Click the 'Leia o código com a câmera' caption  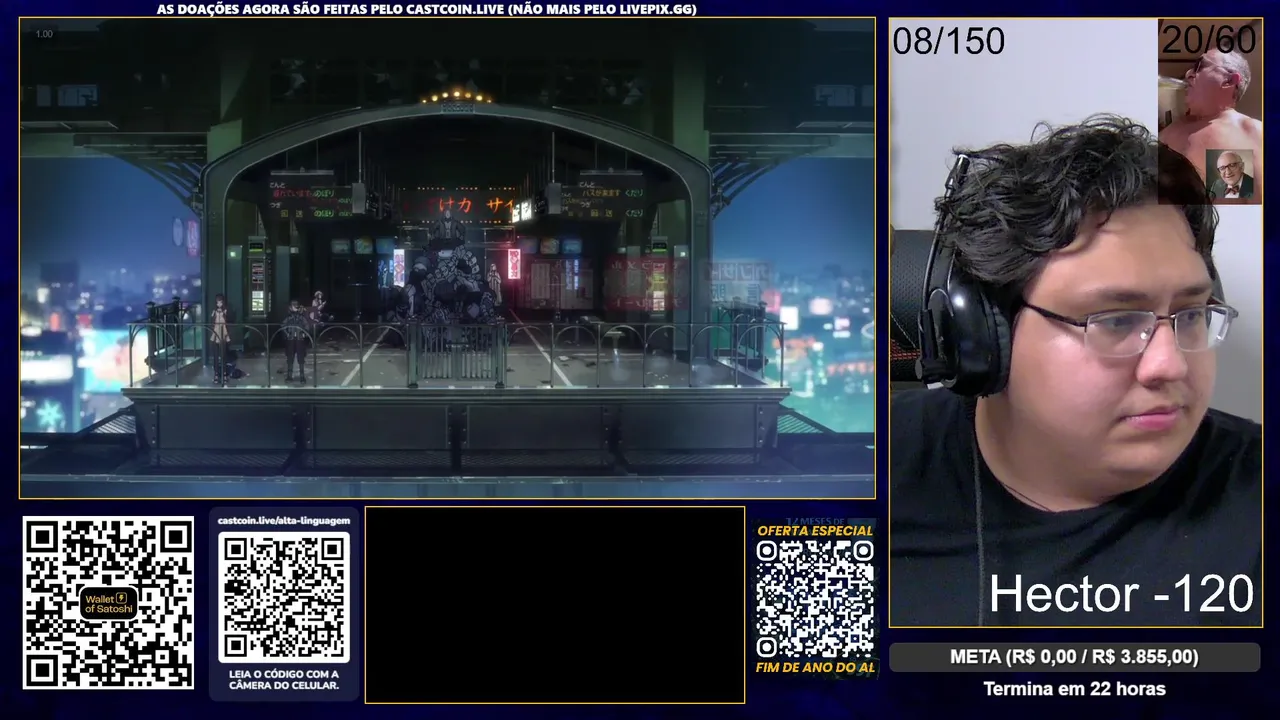(284, 679)
